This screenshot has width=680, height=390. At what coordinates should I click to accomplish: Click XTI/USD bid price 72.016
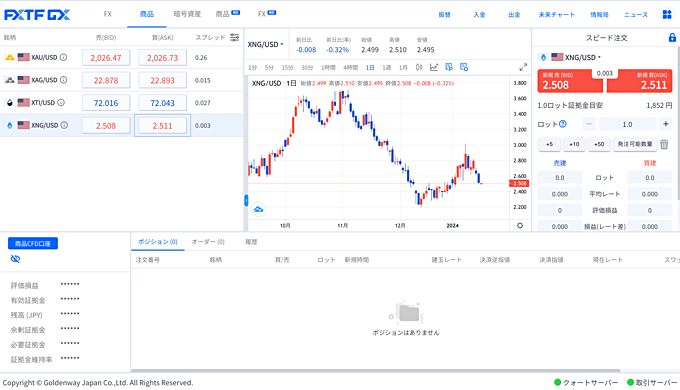pyautogui.click(x=106, y=103)
